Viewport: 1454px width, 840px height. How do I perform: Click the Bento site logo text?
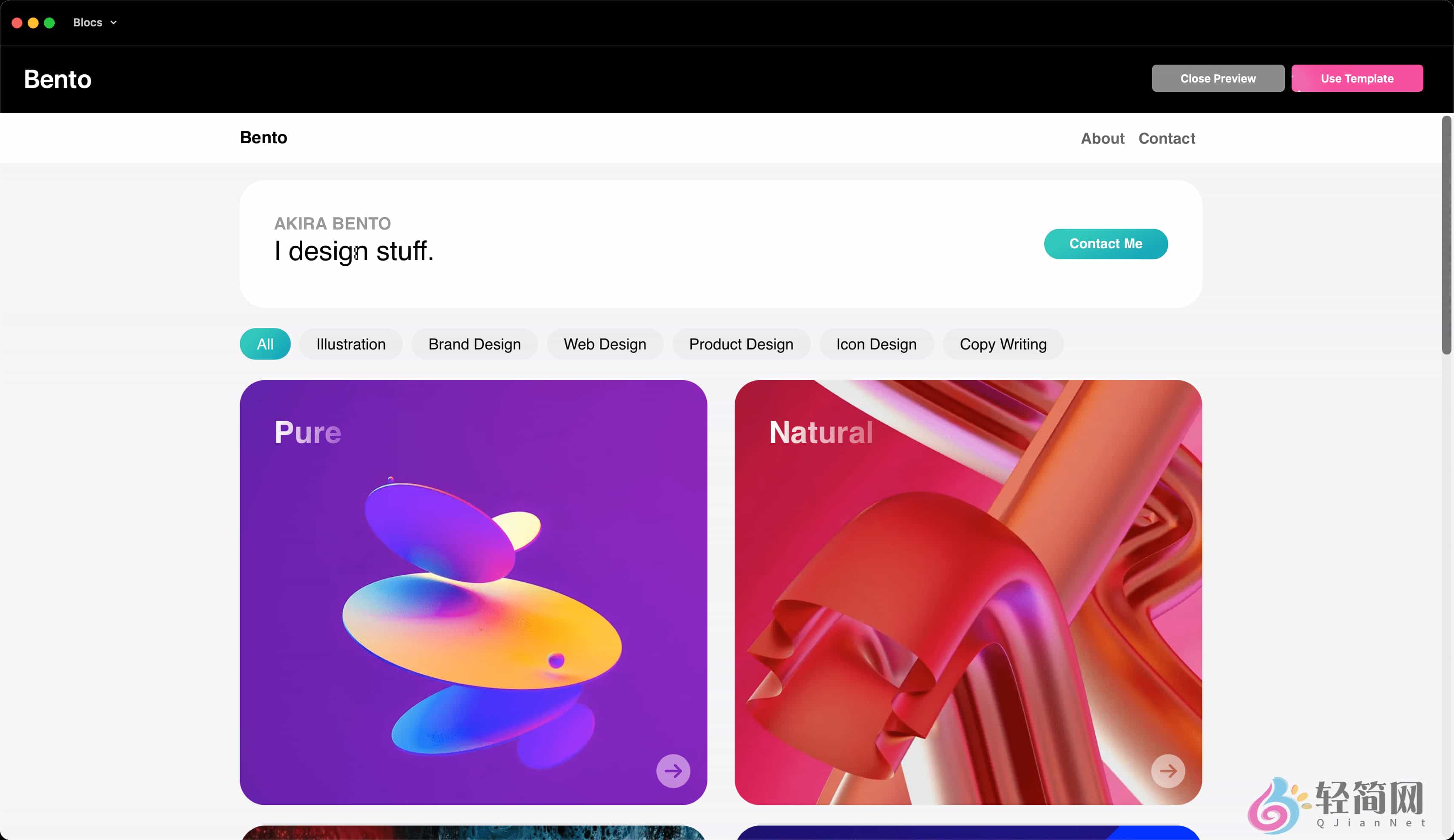pos(263,137)
